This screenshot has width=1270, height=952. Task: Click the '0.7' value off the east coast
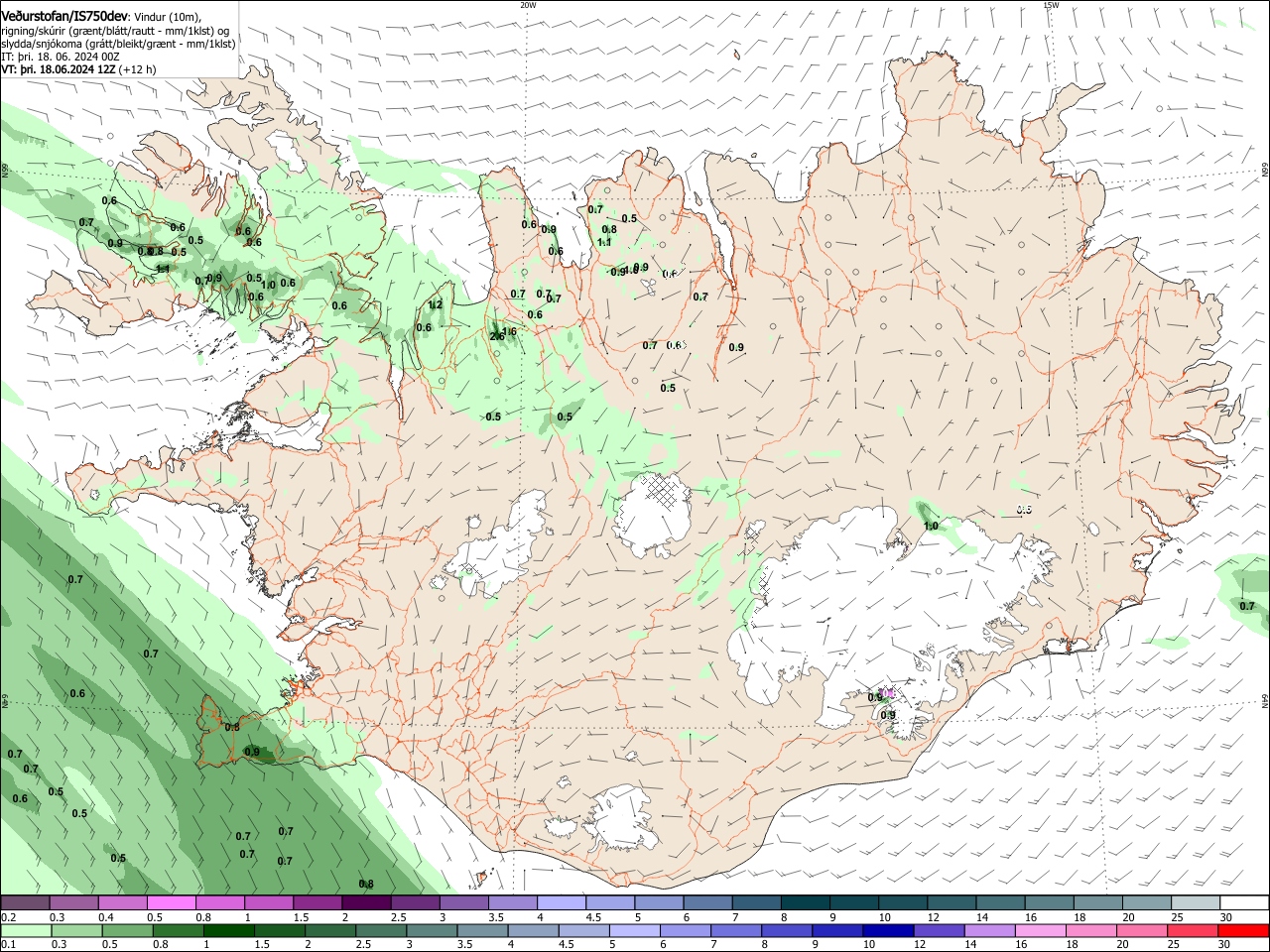tap(1246, 605)
